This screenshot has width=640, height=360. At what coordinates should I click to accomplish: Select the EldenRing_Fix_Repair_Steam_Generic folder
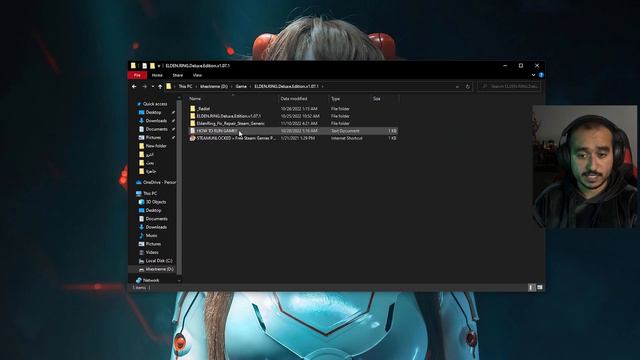(x=230, y=123)
